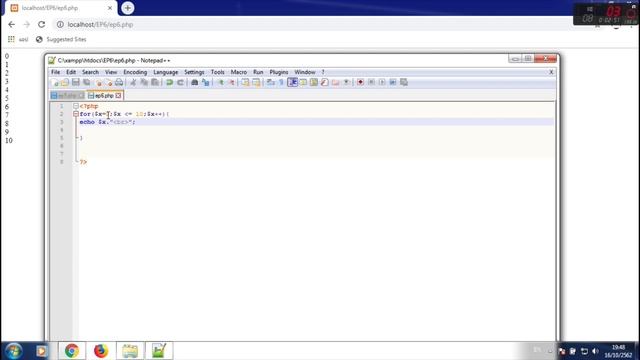Toggle the file monitoring eye icon

click(x=346, y=82)
